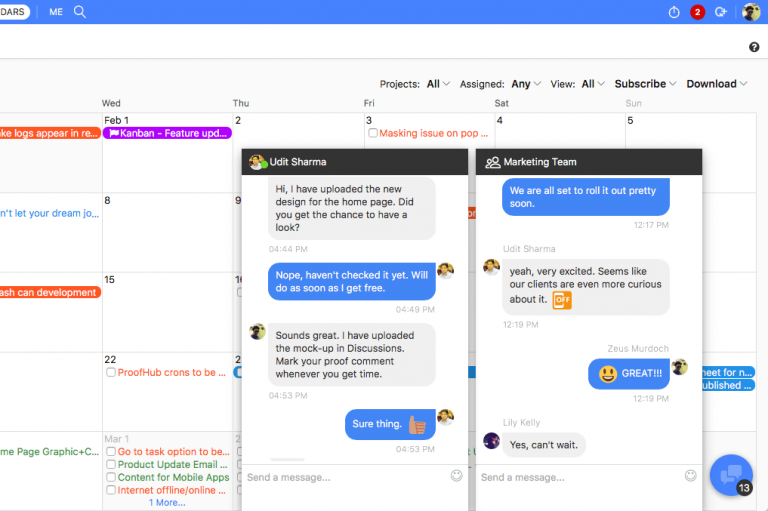This screenshot has height=511, width=768.
Task: Click the profile avatar in top bar
Action: pos(751,12)
